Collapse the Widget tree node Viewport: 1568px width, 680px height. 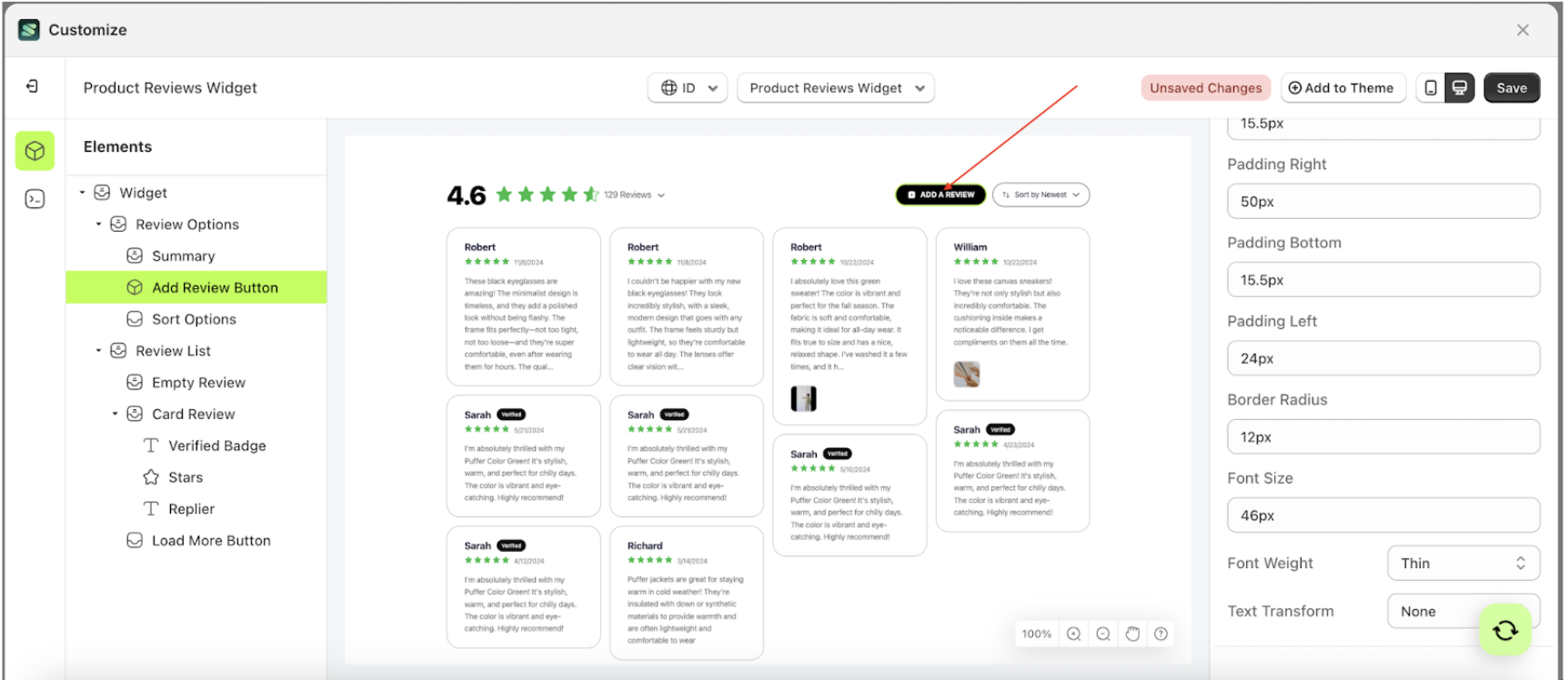click(83, 193)
